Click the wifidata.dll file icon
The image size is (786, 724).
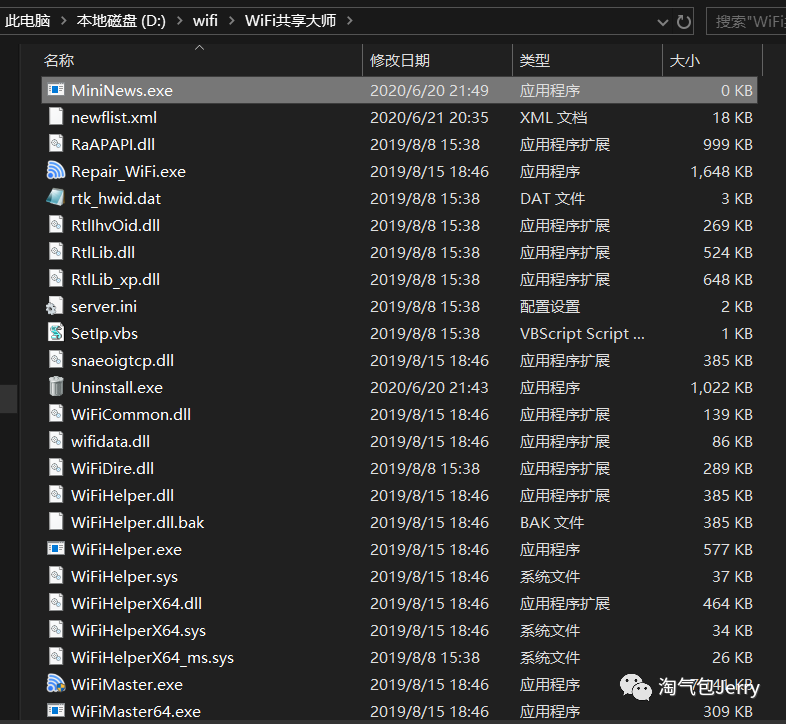tap(56, 441)
